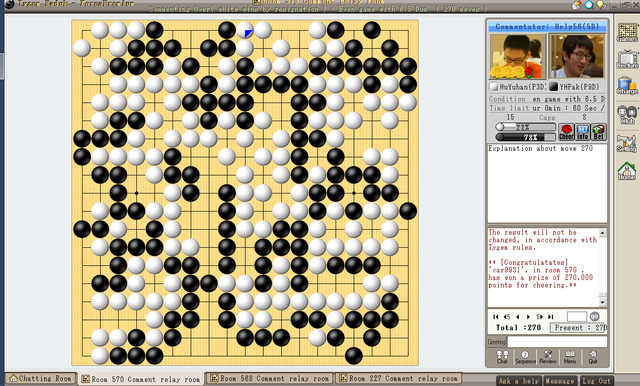Click the Commentator: Help56(5D) header

547,27
